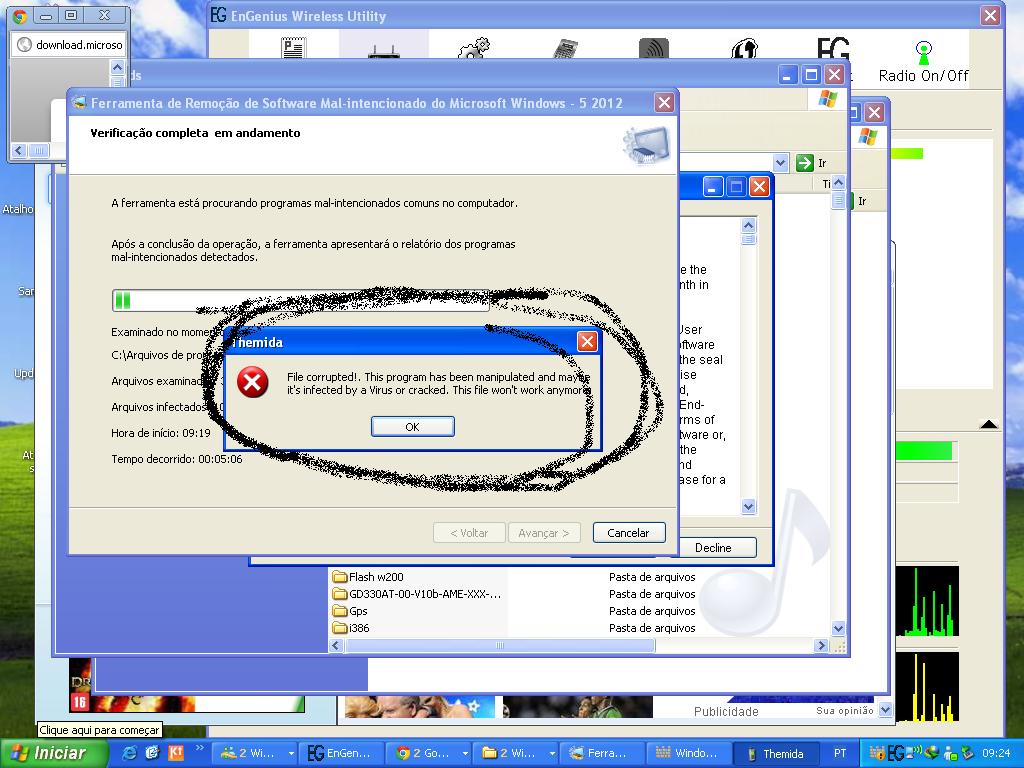The height and width of the screenshot is (768, 1024).
Task: Open the 2 Wi... messenger taskbar group
Action: (256, 753)
